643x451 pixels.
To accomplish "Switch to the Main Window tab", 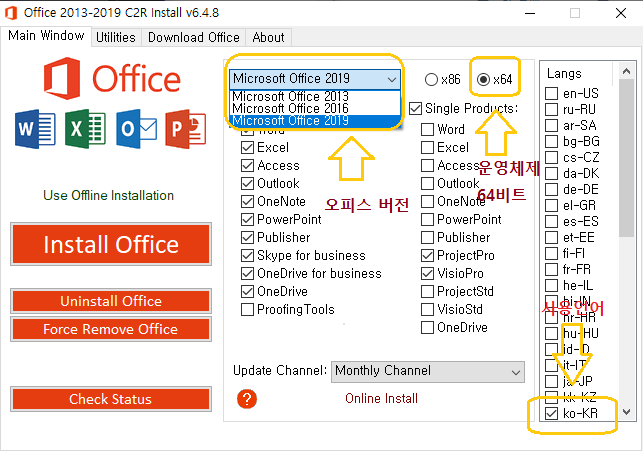I will tap(46, 36).
